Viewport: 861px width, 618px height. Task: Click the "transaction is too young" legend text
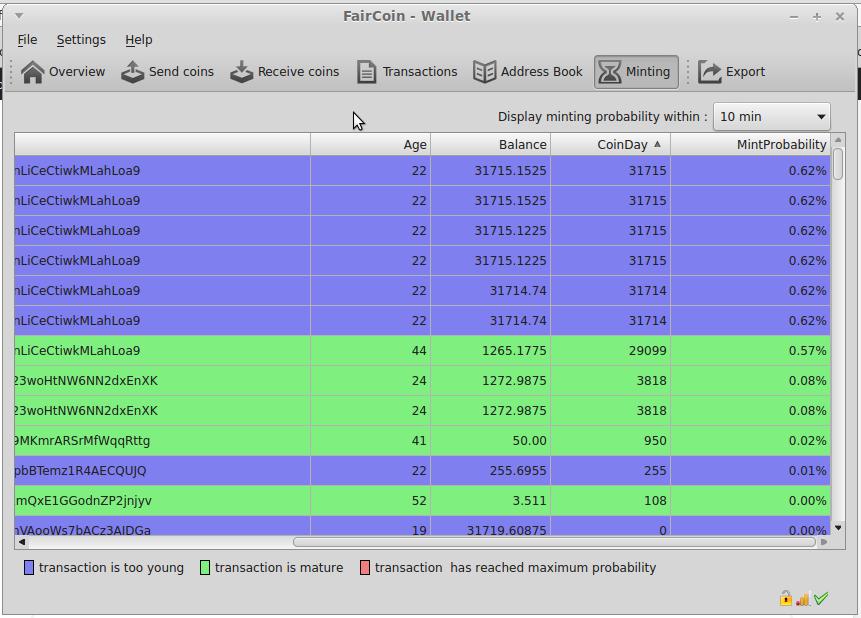tap(111, 567)
